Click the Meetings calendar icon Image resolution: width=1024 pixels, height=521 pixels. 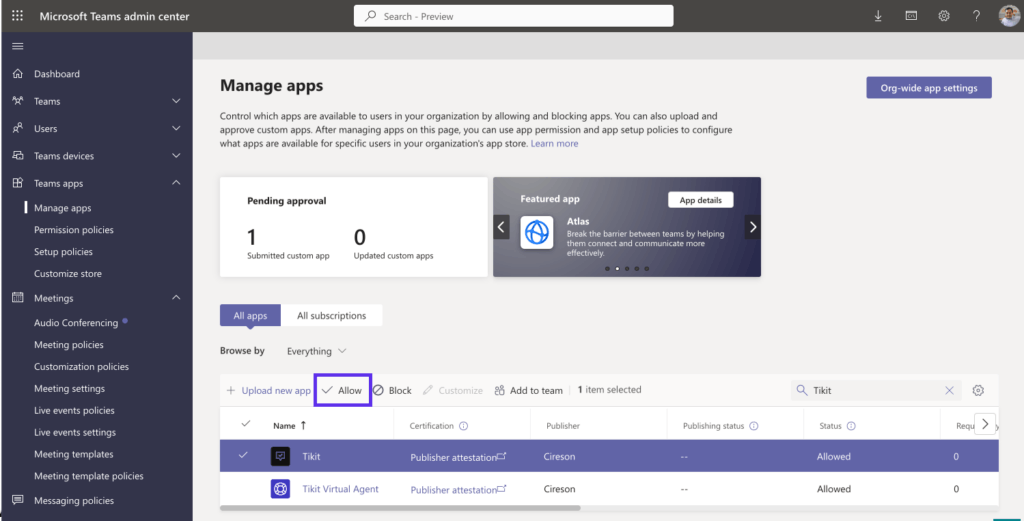[18, 298]
